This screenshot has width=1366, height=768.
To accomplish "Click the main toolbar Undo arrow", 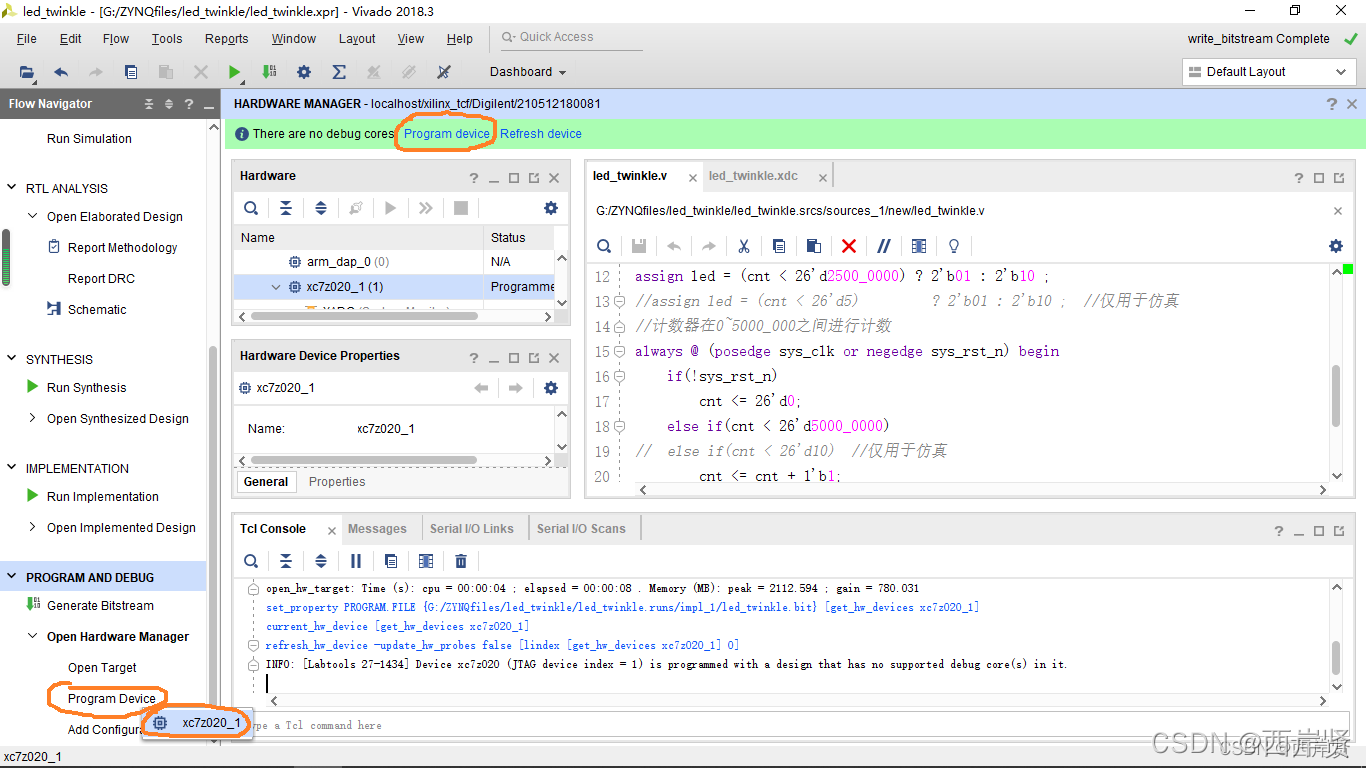I will (x=61, y=72).
